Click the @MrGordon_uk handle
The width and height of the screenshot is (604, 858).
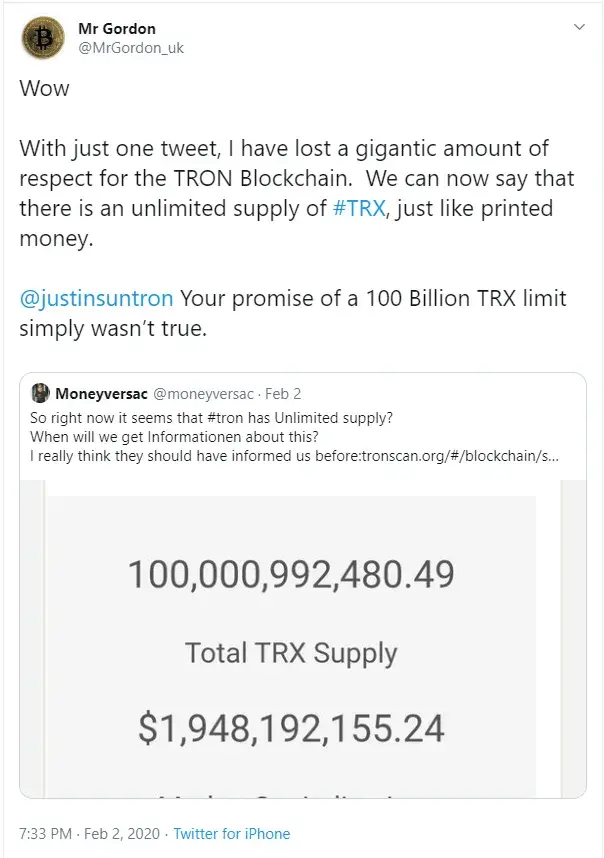point(131,48)
